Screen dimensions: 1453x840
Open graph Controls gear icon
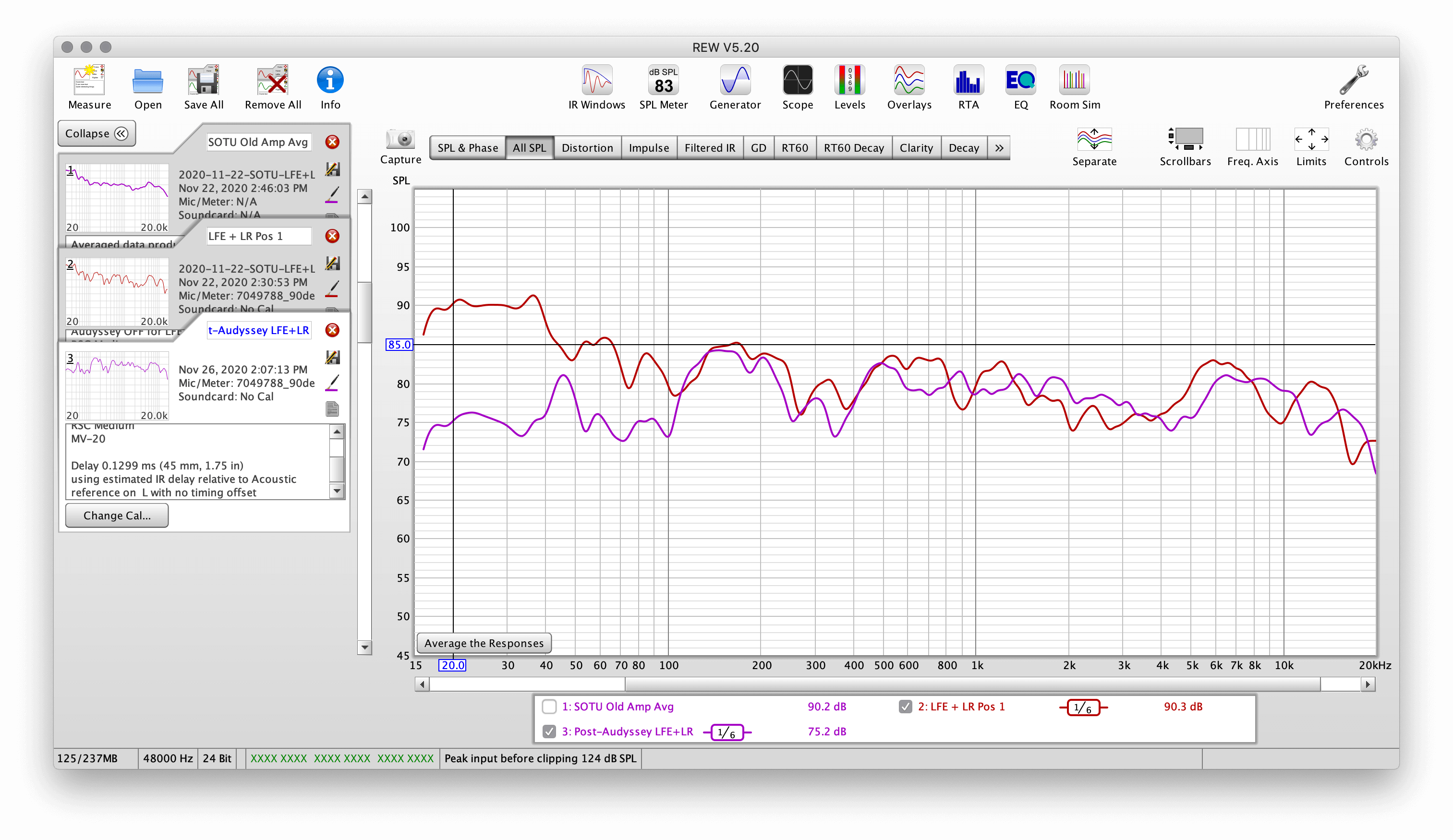(1366, 140)
